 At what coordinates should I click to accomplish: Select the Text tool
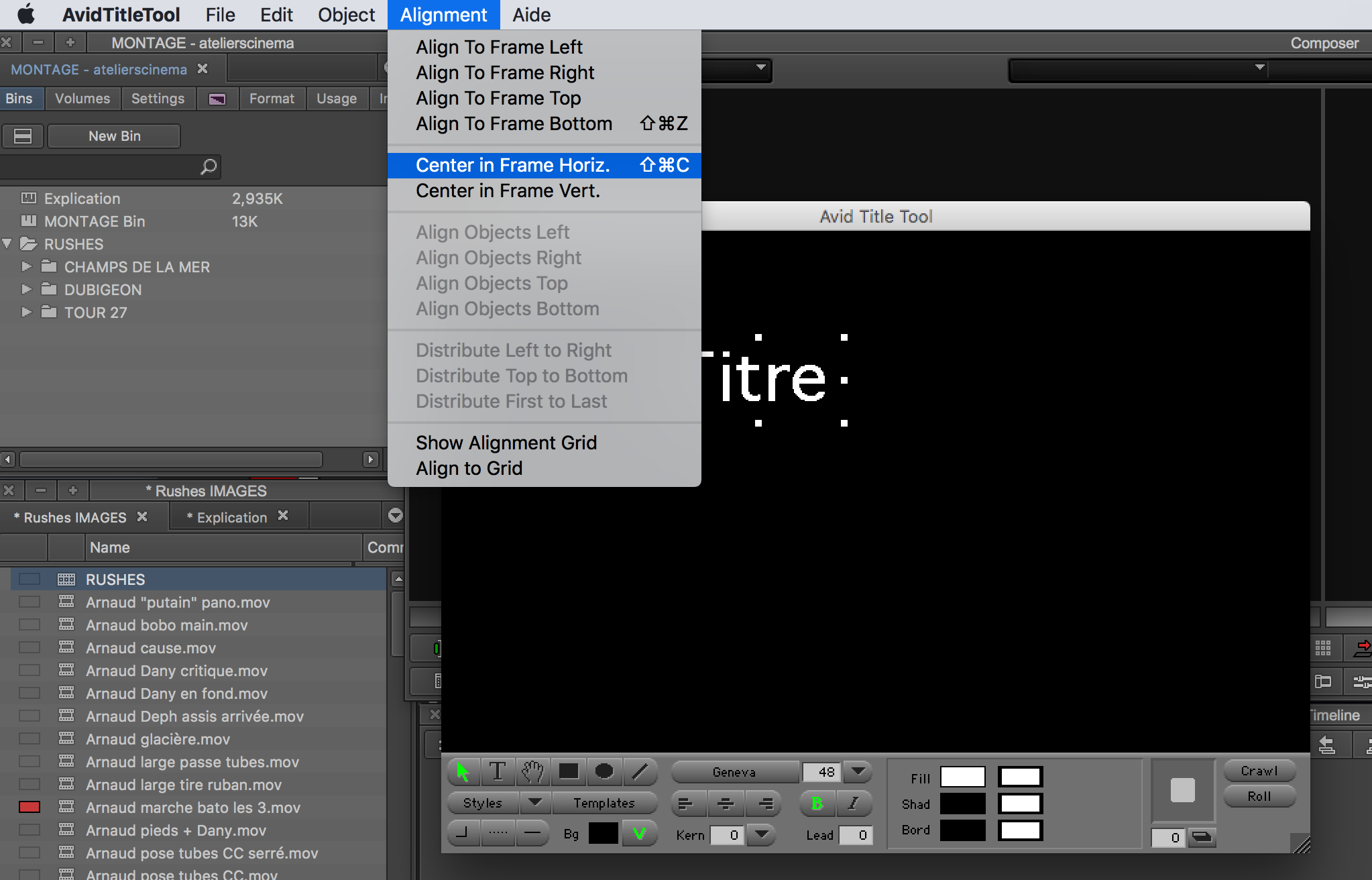[498, 772]
